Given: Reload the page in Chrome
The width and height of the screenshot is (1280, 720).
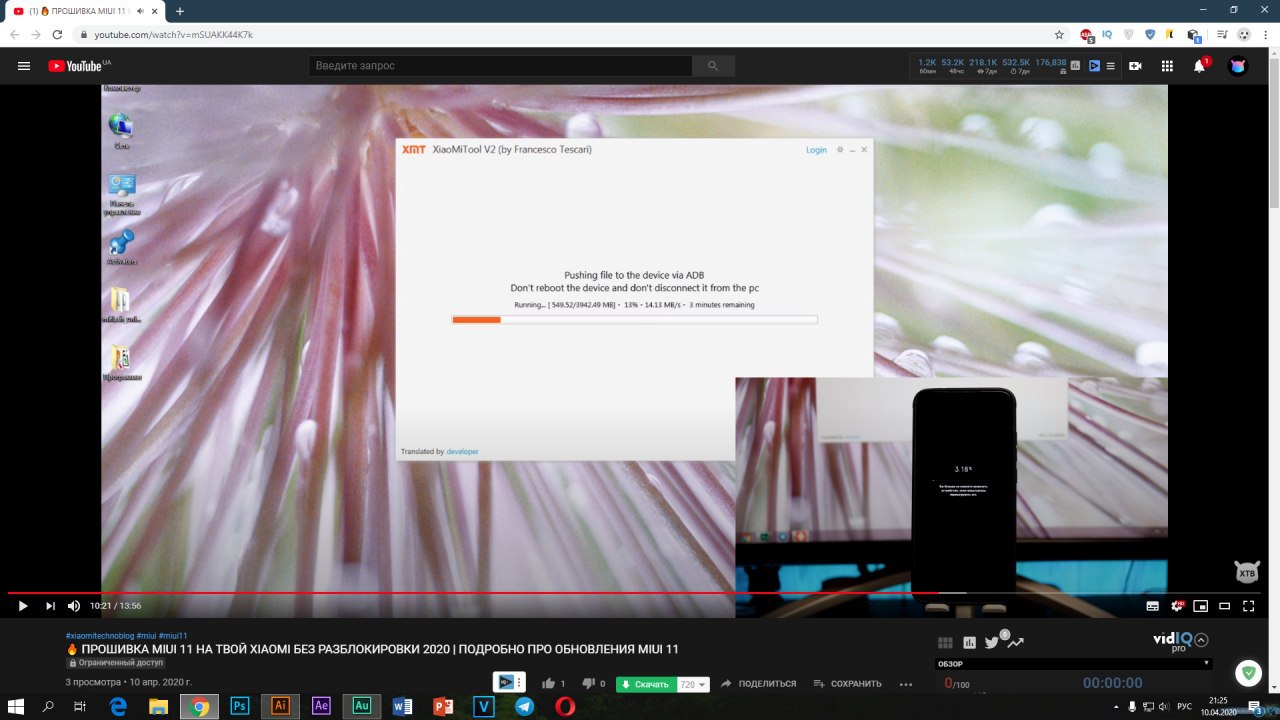Looking at the screenshot, I should coord(57,34).
